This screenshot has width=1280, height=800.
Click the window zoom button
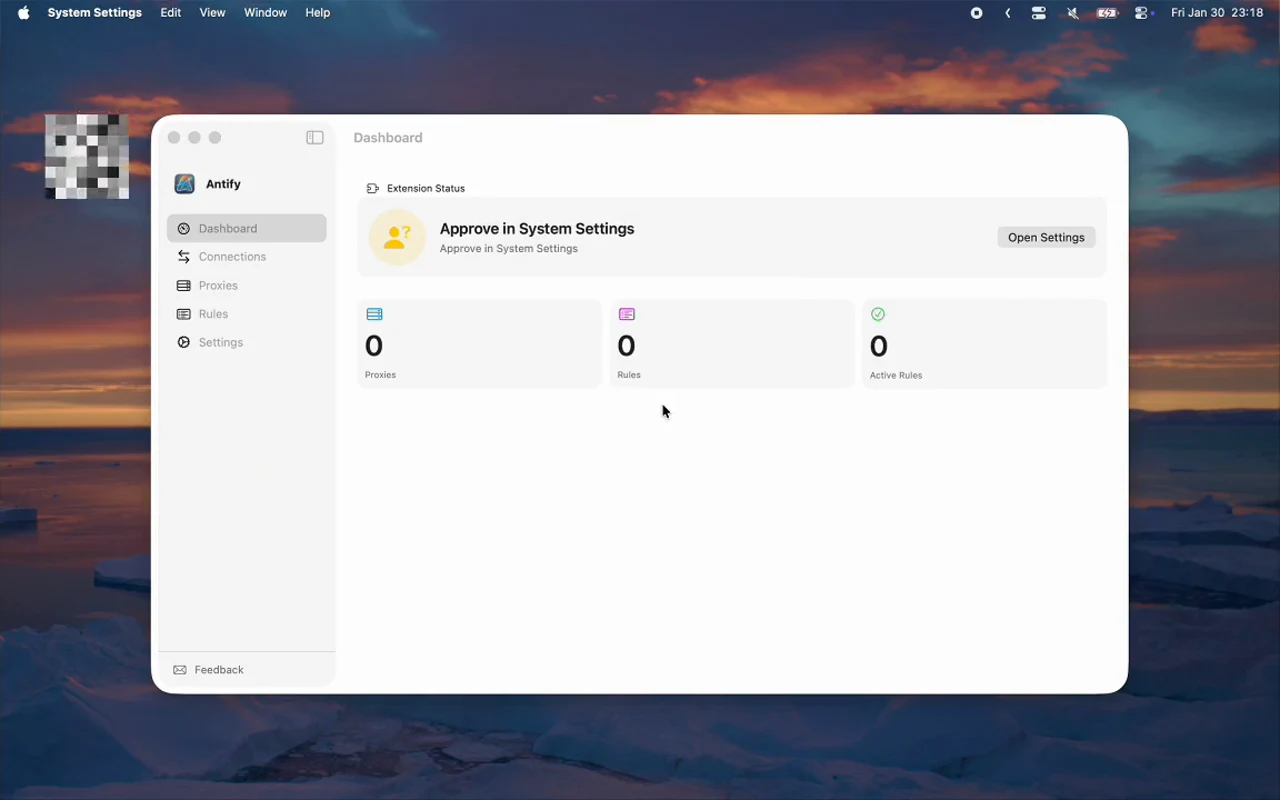click(x=214, y=138)
